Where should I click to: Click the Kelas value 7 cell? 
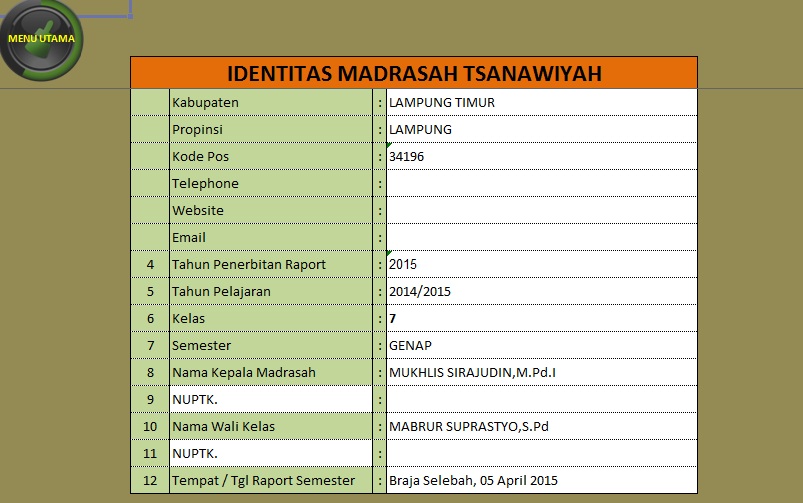(x=542, y=319)
